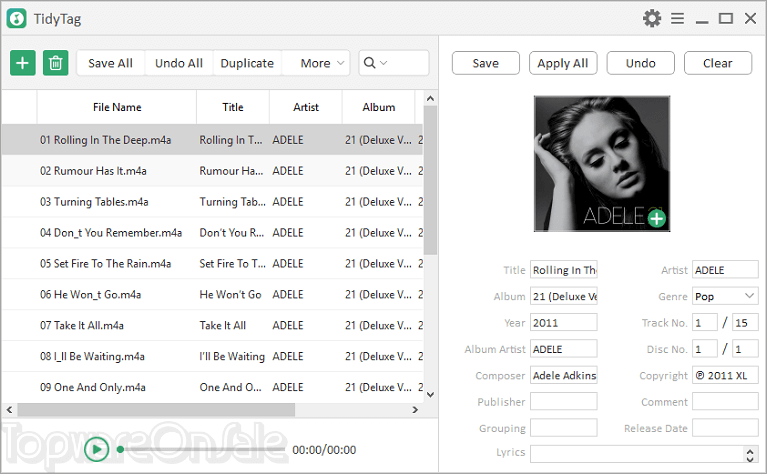The width and height of the screenshot is (767, 474).
Task: Select 09 One And Only.m4a
Action: 212,386
